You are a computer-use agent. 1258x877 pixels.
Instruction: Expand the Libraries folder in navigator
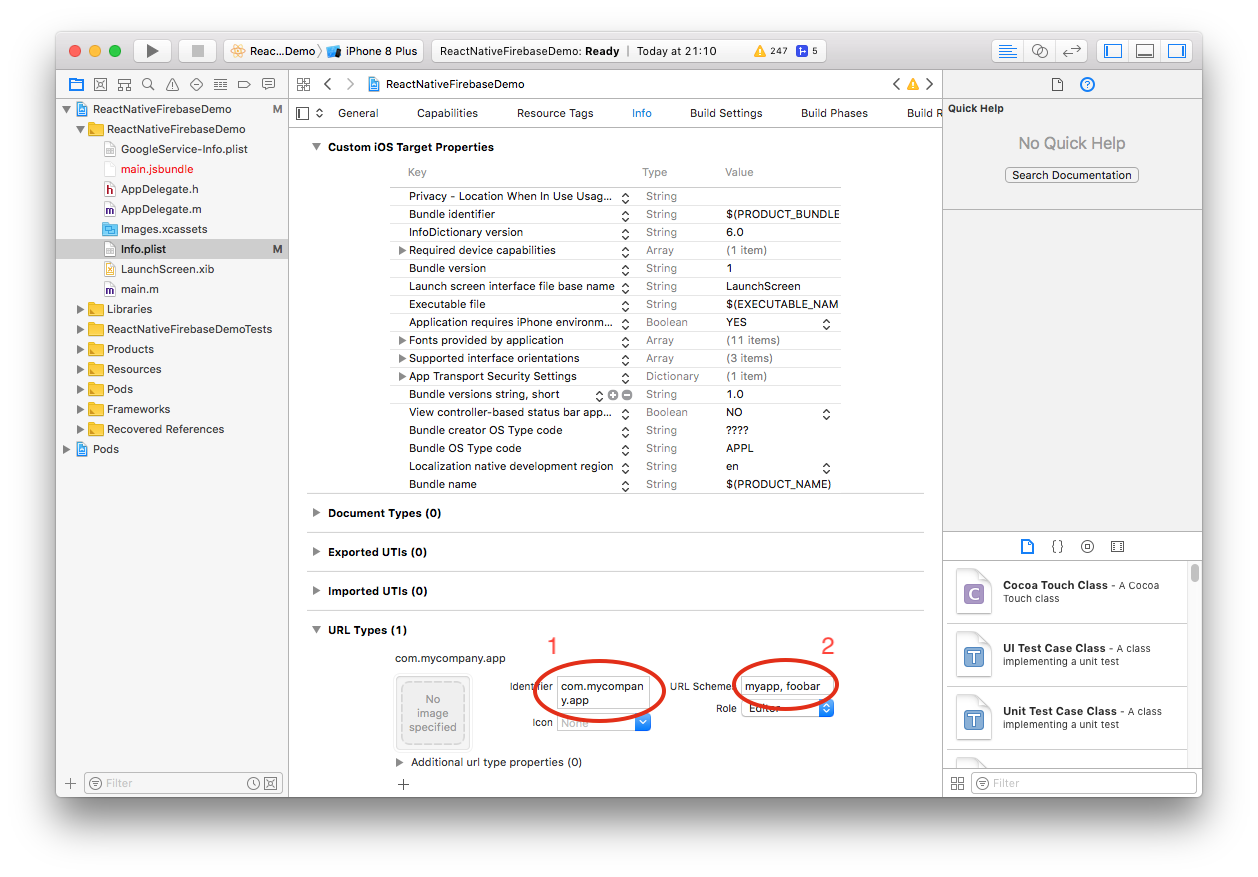click(x=81, y=309)
